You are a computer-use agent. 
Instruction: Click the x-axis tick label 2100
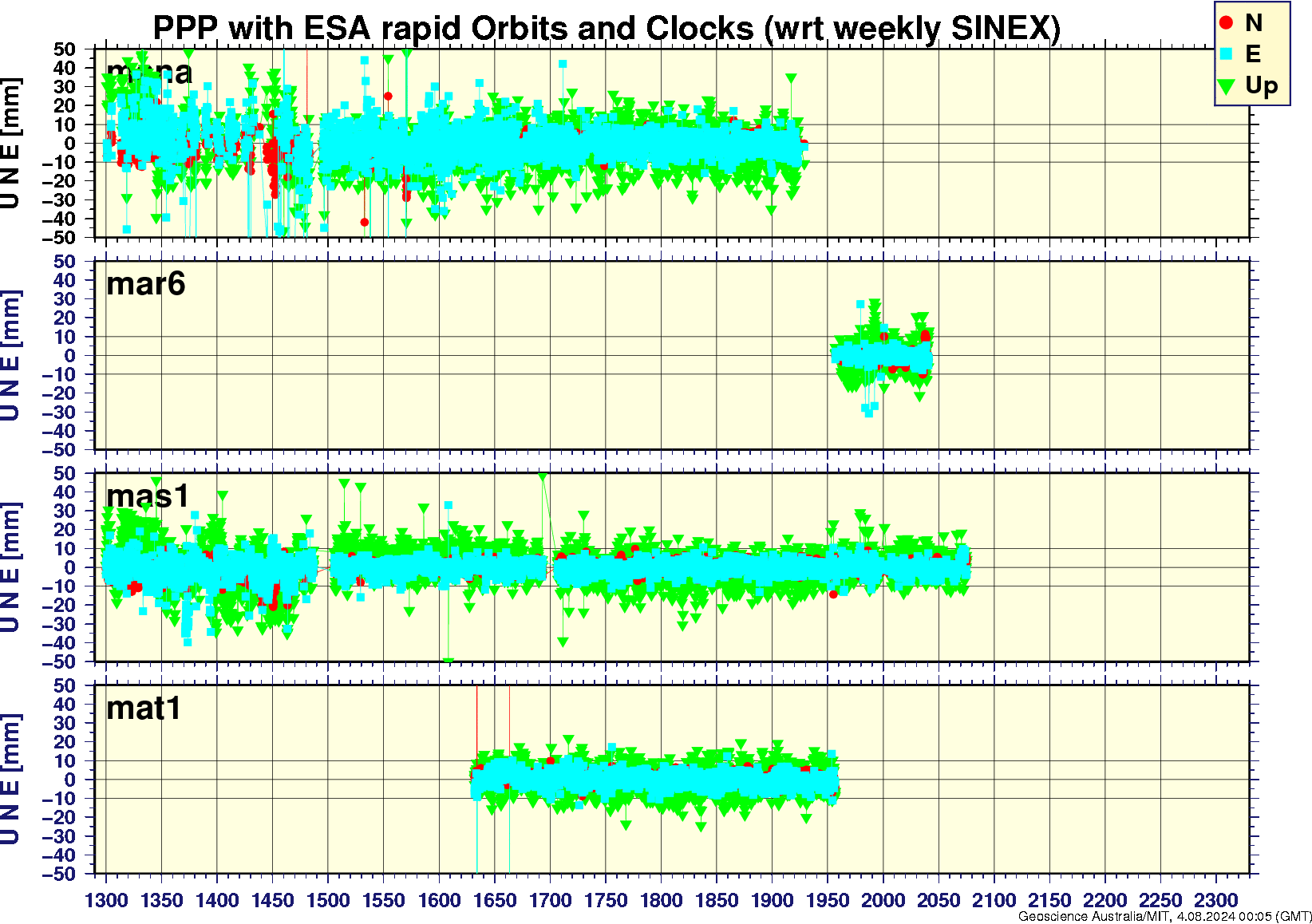[994, 900]
